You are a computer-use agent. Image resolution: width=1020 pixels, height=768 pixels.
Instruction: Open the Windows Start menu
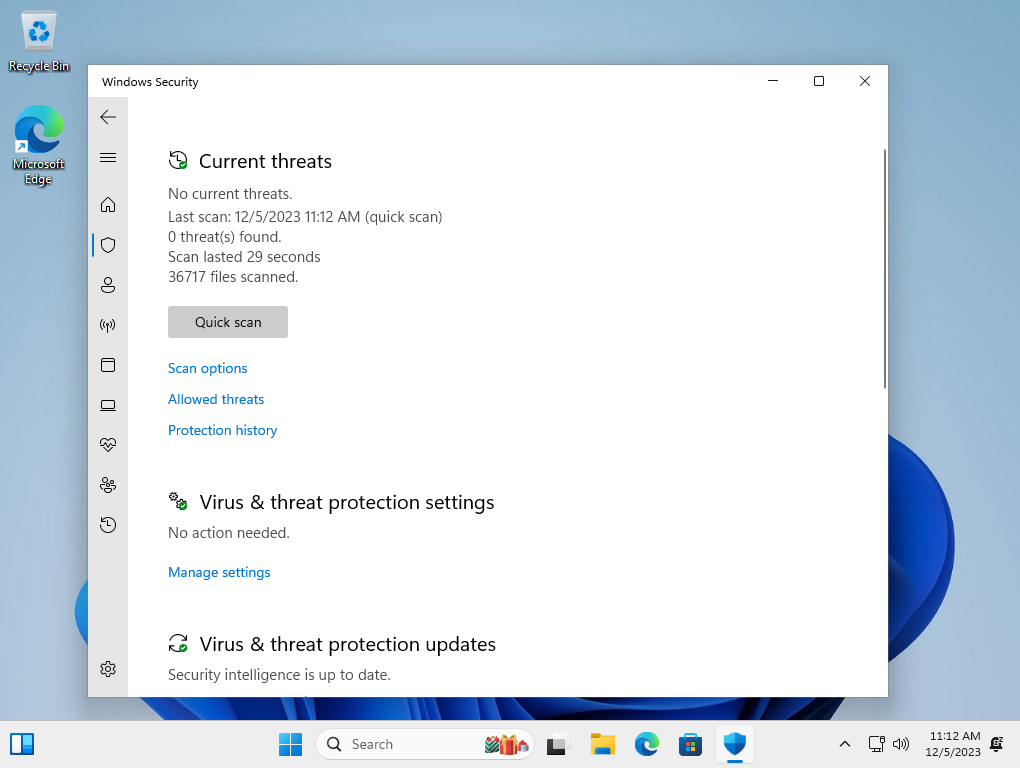pyautogui.click(x=290, y=744)
